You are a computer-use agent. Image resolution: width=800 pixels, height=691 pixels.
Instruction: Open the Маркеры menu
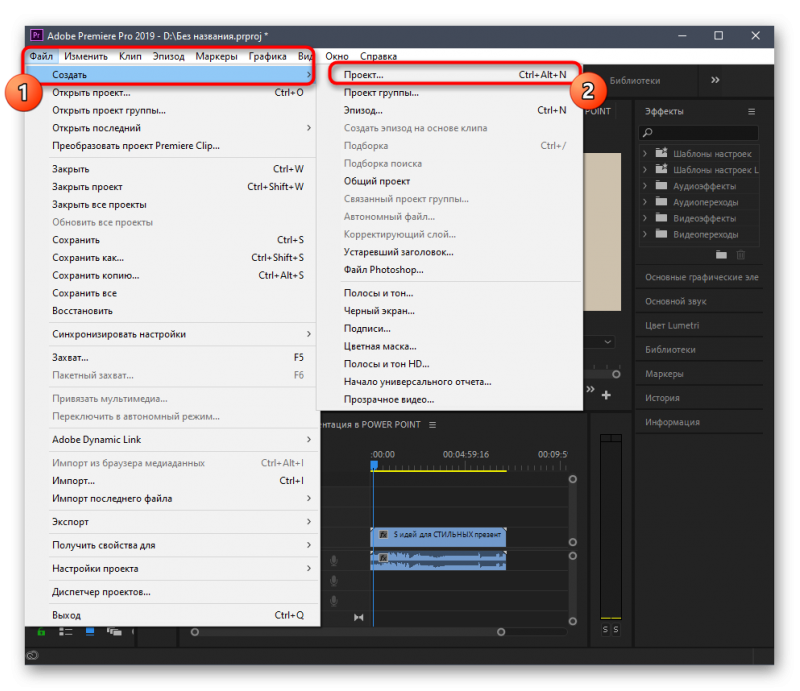coord(216,56)
